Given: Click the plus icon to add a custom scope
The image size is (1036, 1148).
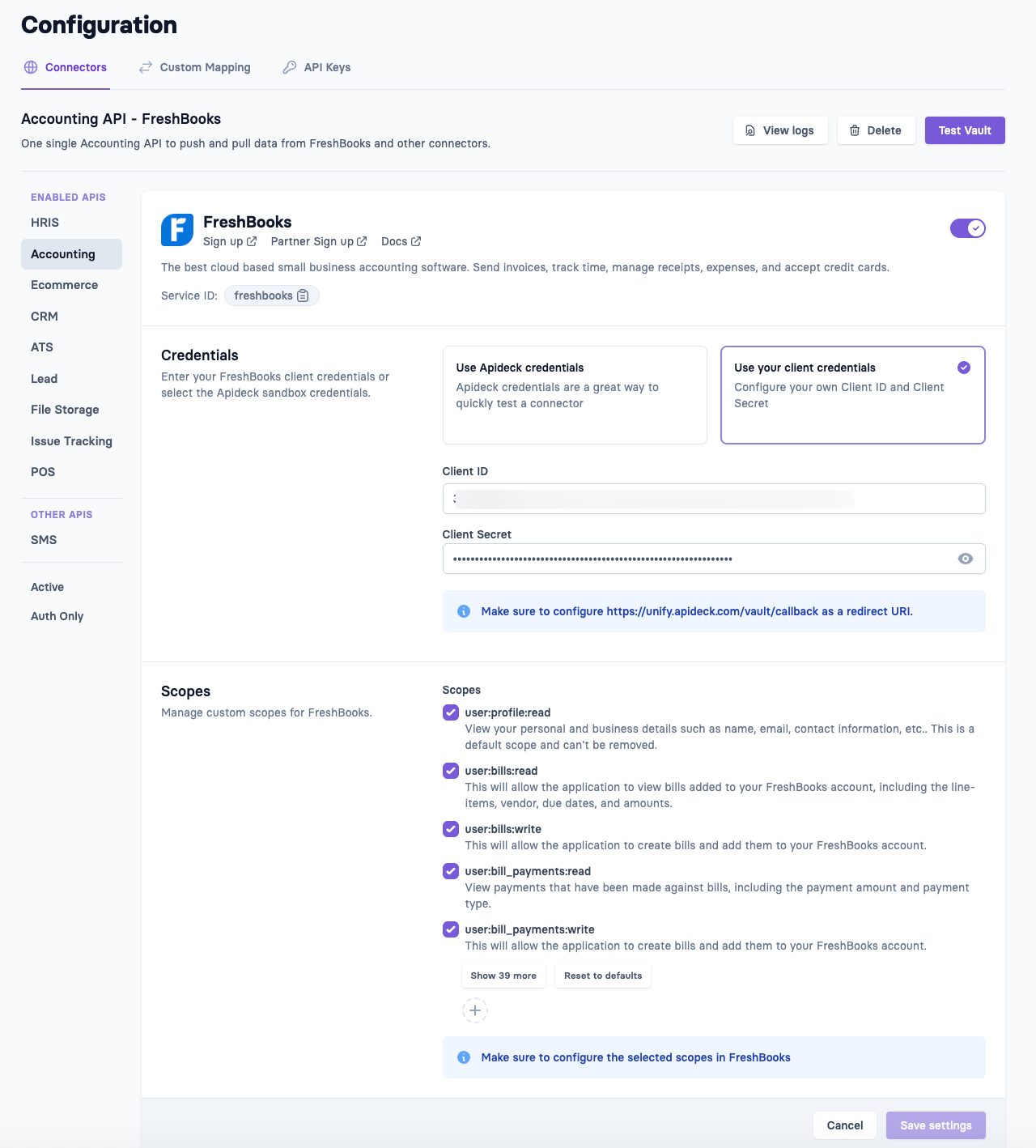Looking at the screenshot, I should pos(475,1010).
